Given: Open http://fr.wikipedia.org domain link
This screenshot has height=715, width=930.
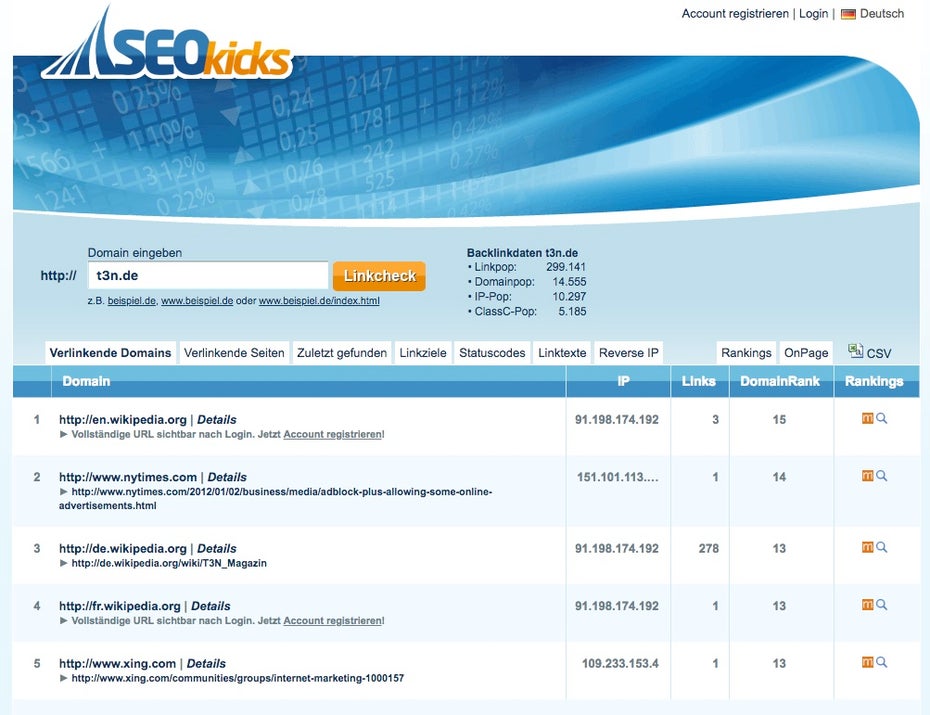Looking at the screenshot, I should [x=120, y=606].
